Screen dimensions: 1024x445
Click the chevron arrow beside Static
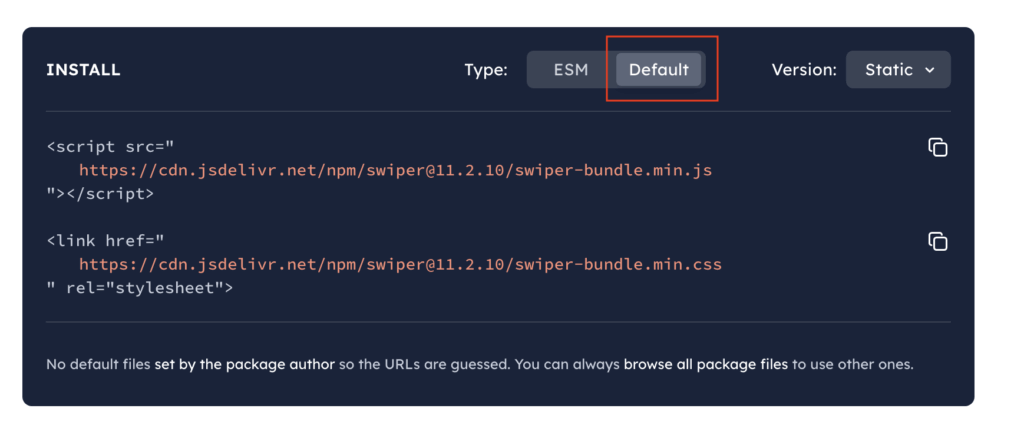click(930, 70)
